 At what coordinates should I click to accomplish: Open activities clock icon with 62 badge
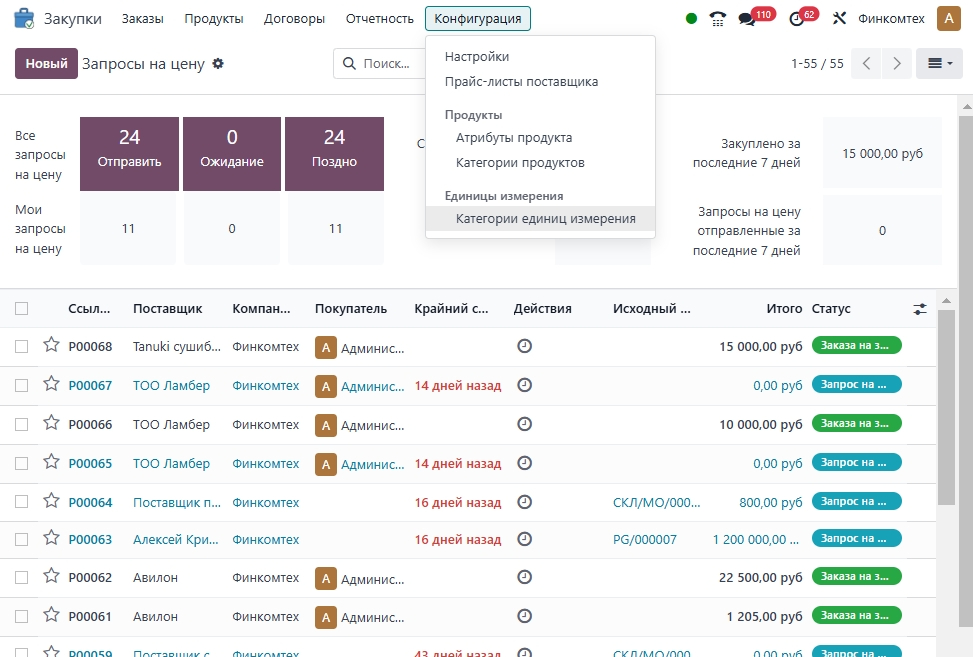[796, 18]
